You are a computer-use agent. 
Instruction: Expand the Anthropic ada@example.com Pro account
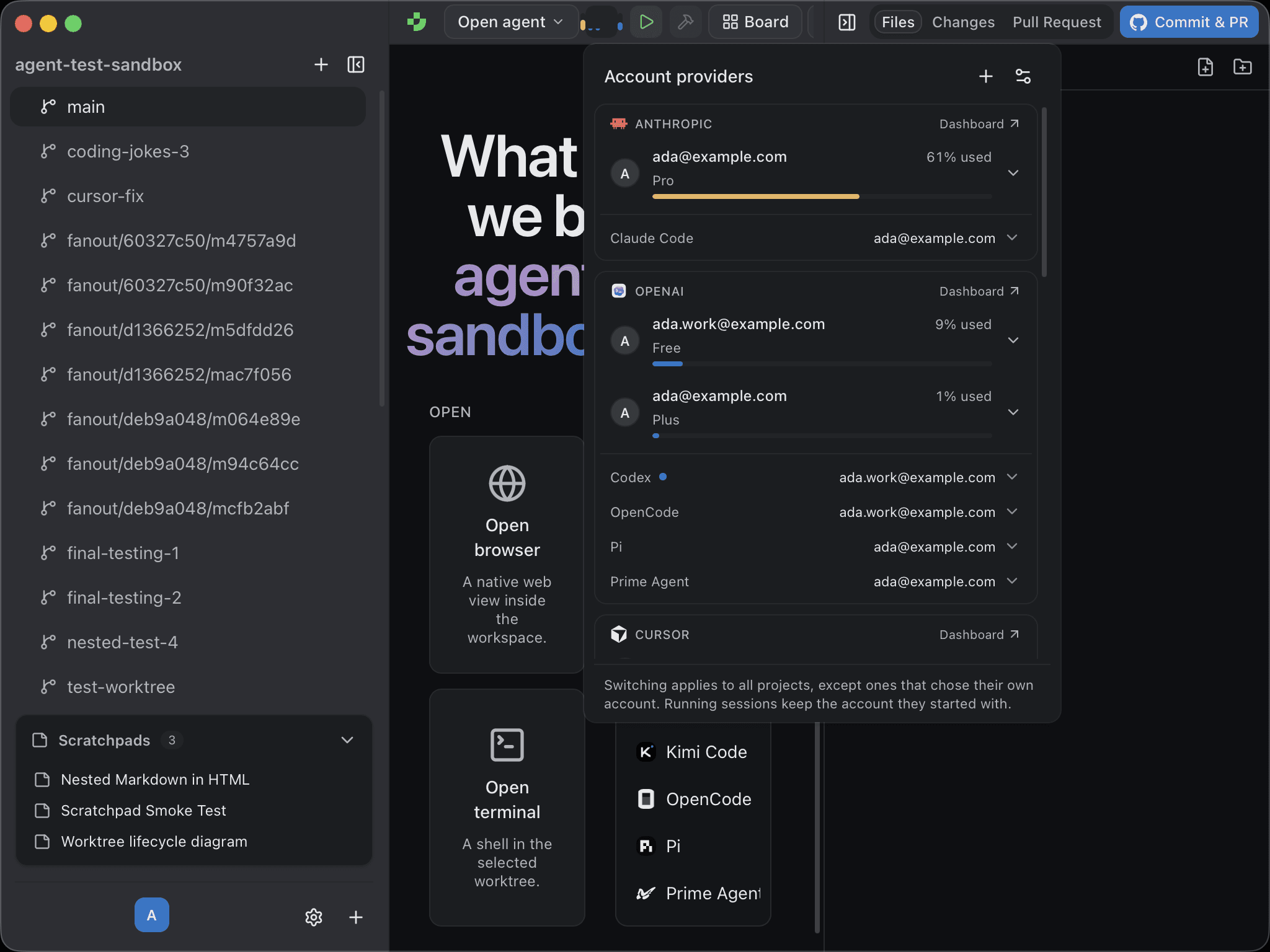point(1013,173)
